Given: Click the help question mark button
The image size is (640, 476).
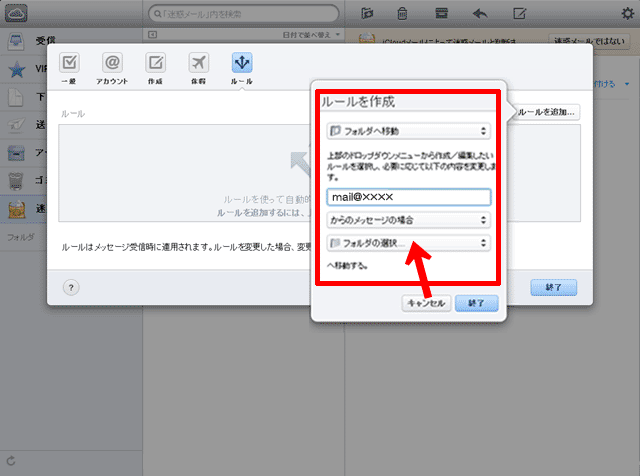Looking at the screenshot, I should tap(71, 287).
